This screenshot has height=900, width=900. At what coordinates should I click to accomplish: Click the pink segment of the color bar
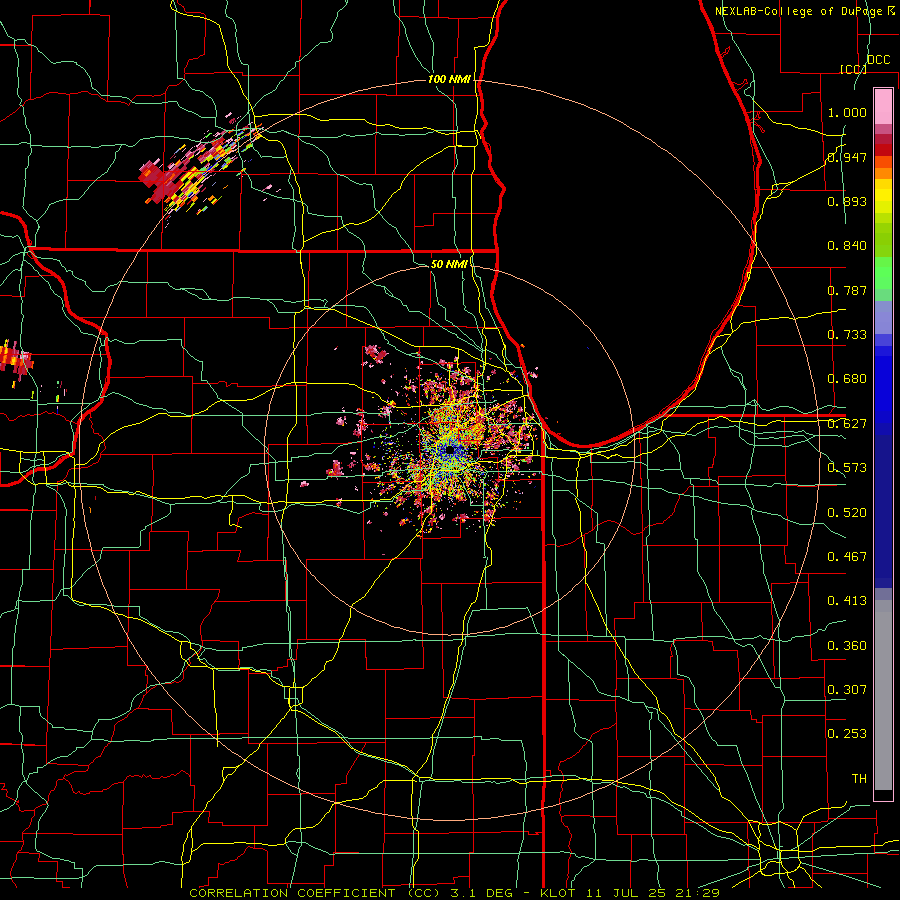pos(883,107)
